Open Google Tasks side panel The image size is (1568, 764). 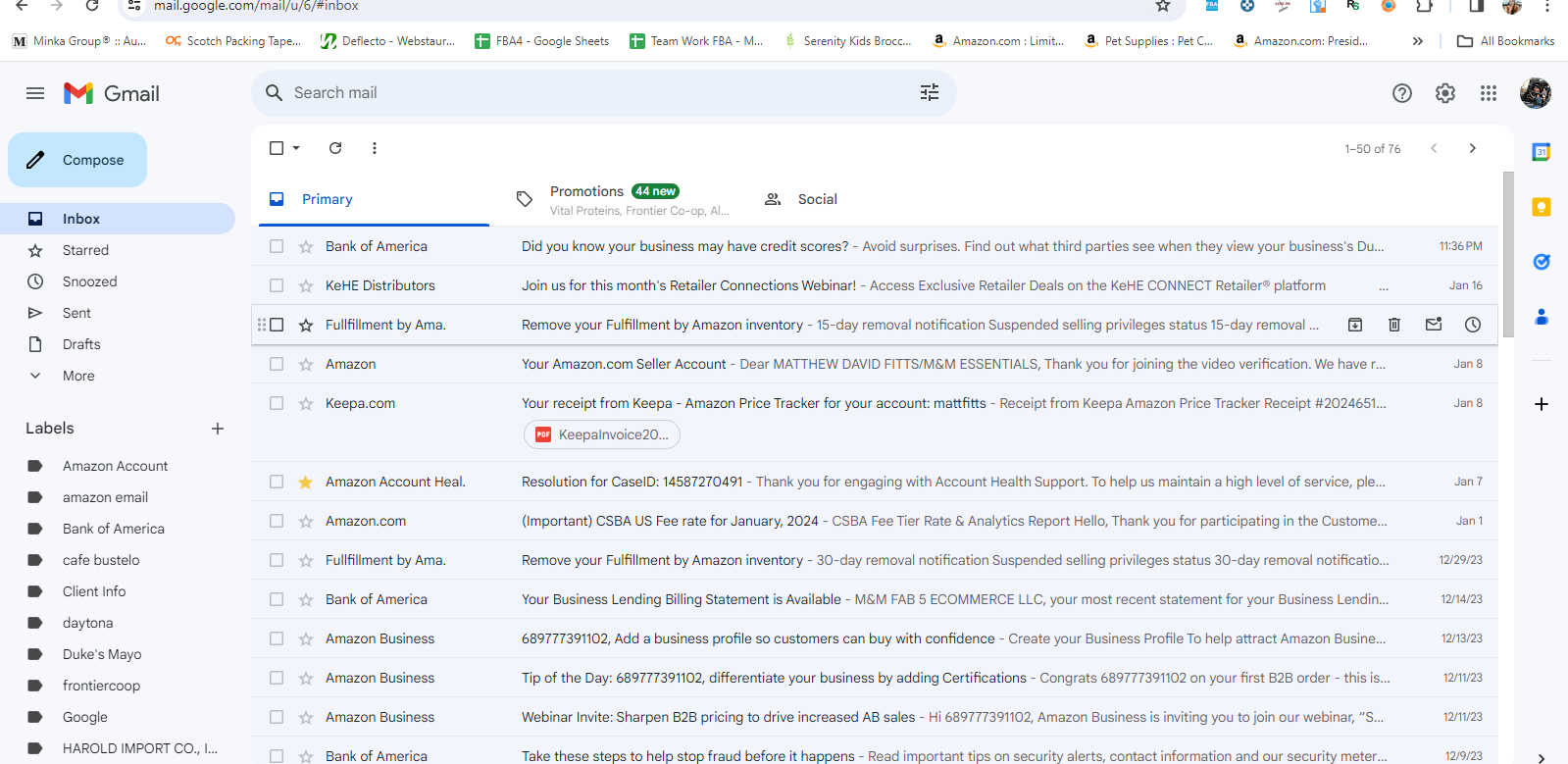point(1542,262)
